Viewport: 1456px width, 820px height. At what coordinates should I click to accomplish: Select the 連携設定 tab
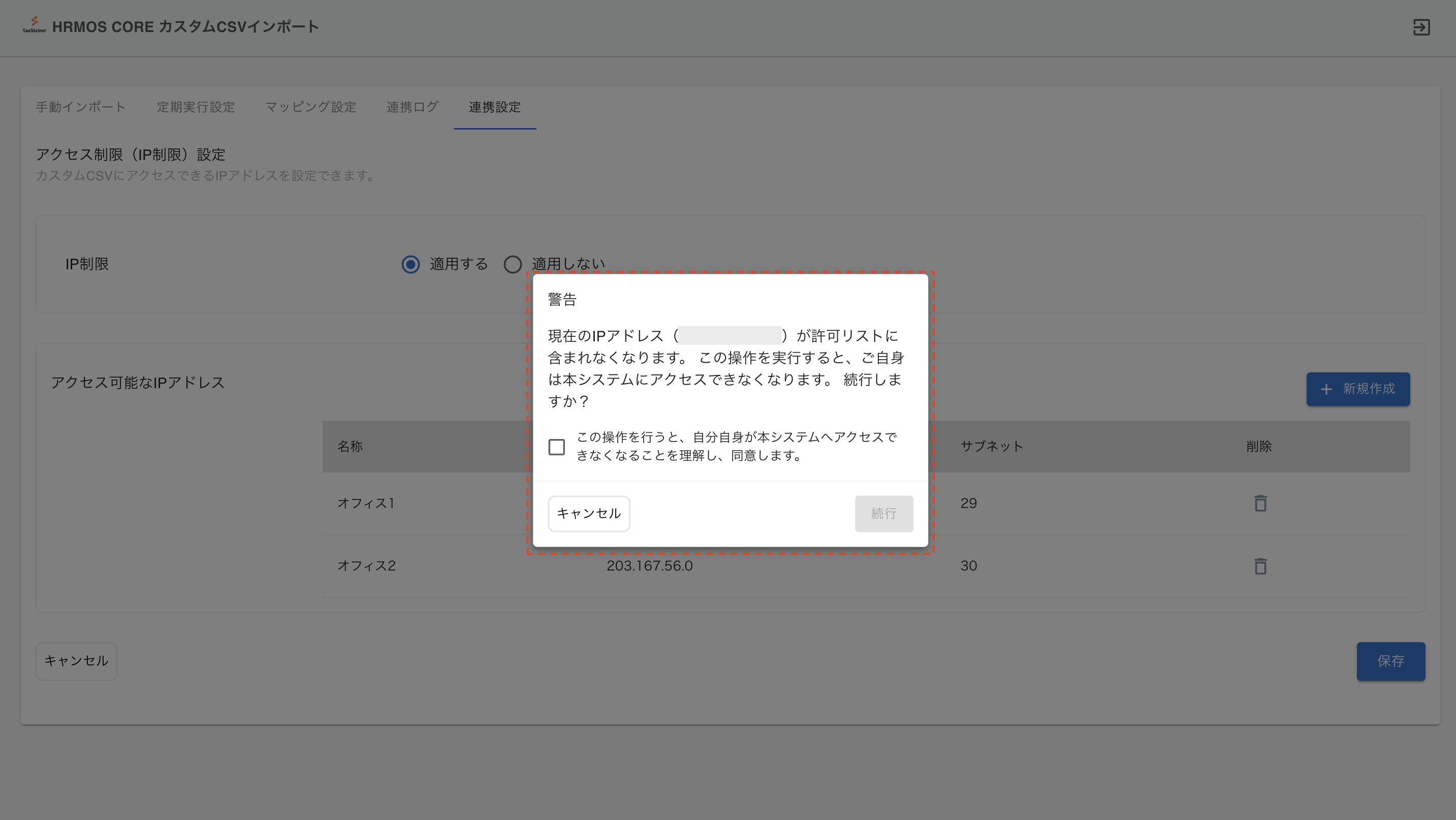click(495, 107)
